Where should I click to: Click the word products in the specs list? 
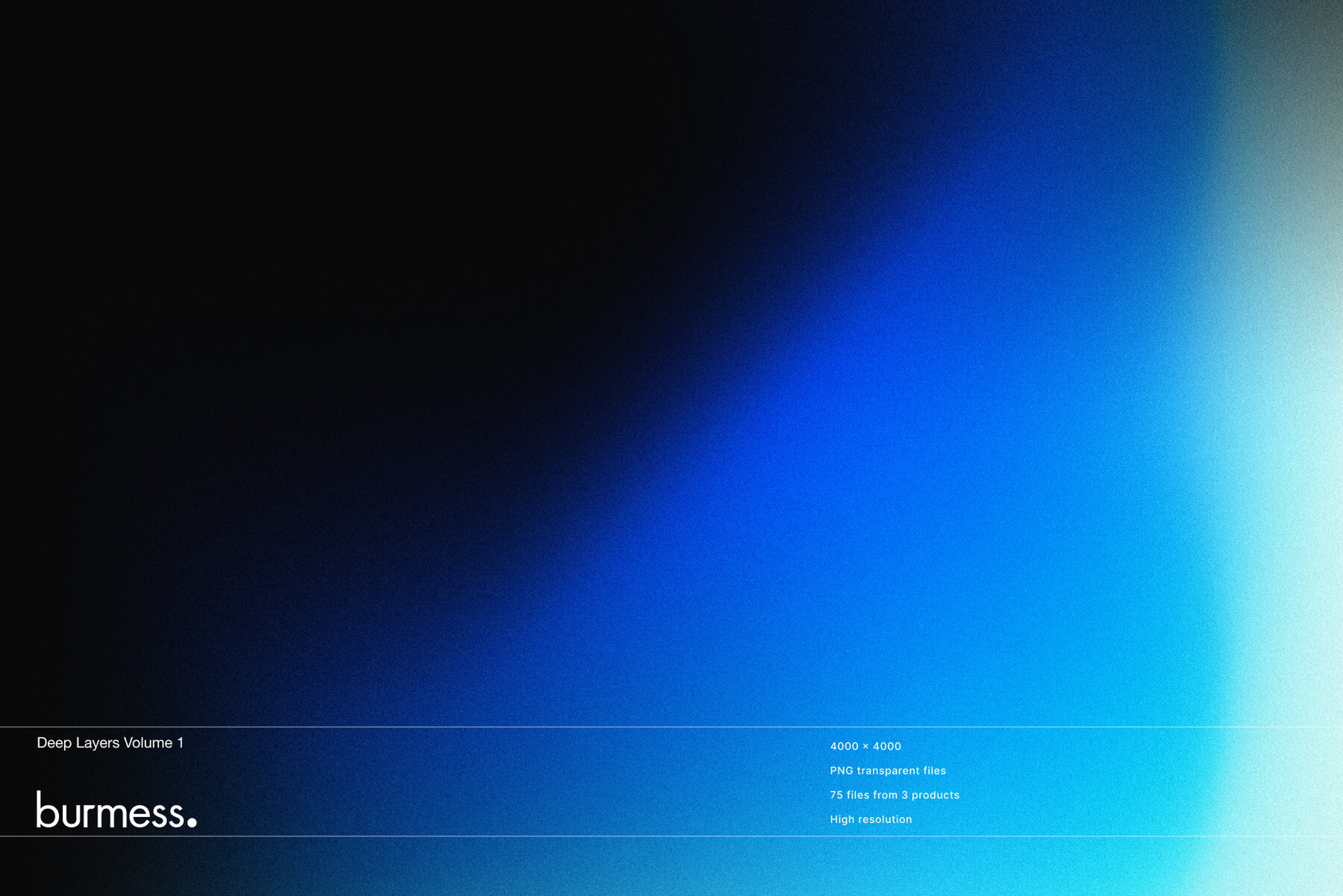[x=936, y=795]
